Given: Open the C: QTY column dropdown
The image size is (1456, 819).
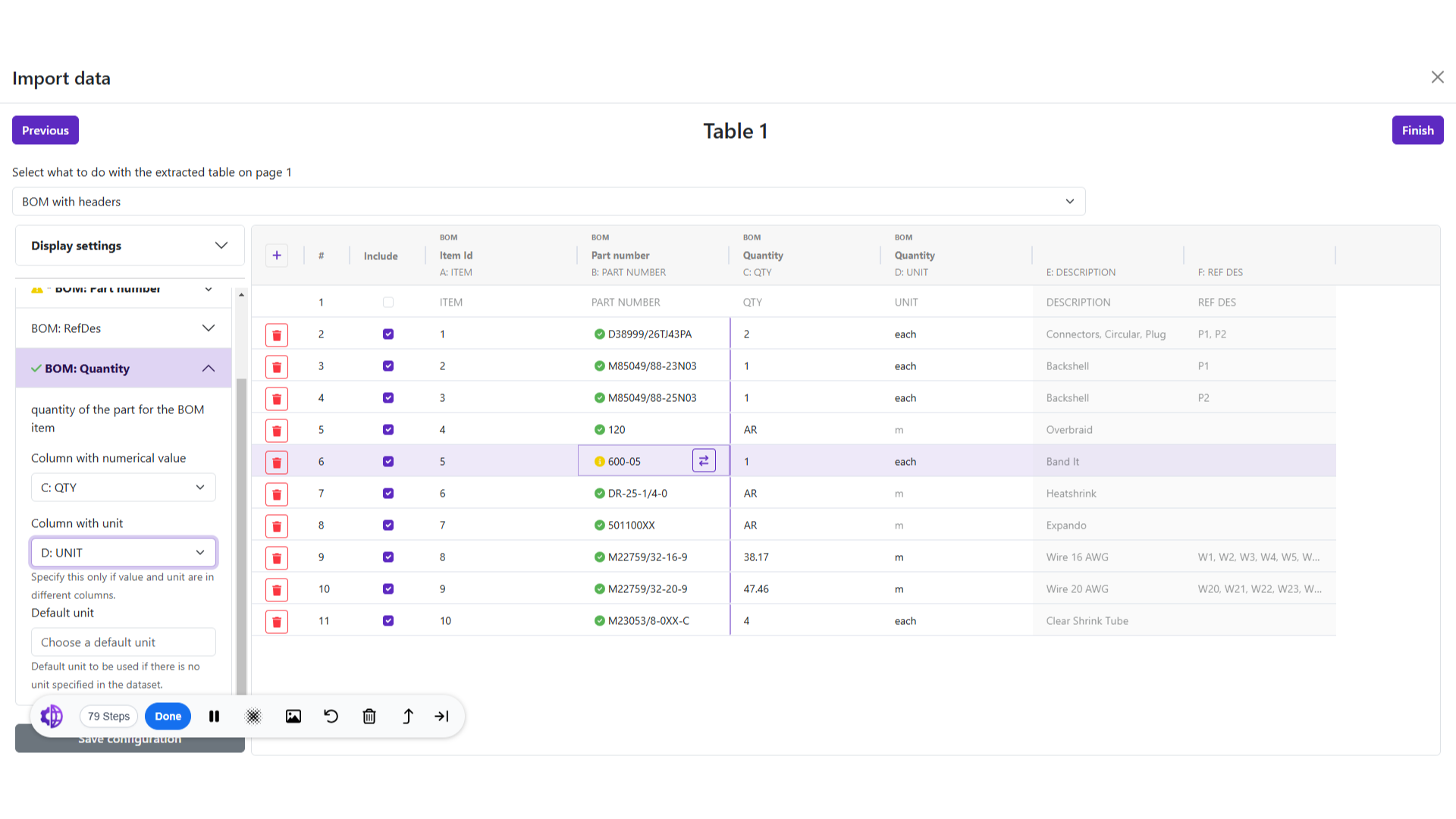Looking at the screenshot, I should tap(123, 487).
